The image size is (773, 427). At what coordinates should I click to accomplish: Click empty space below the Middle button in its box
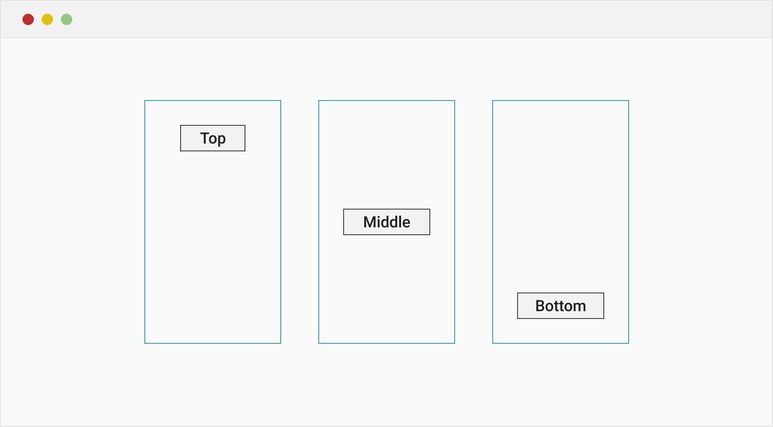click(386, 290)
